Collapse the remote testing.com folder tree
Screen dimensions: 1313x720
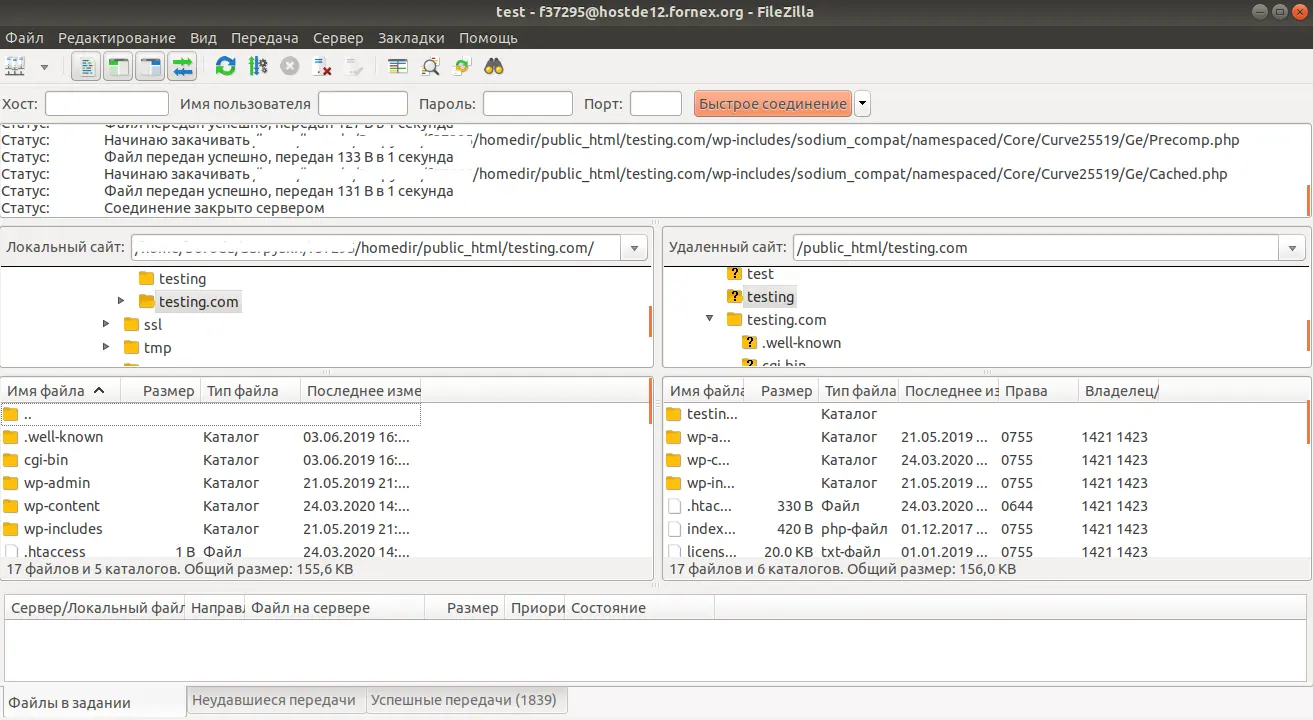point(709,319)
